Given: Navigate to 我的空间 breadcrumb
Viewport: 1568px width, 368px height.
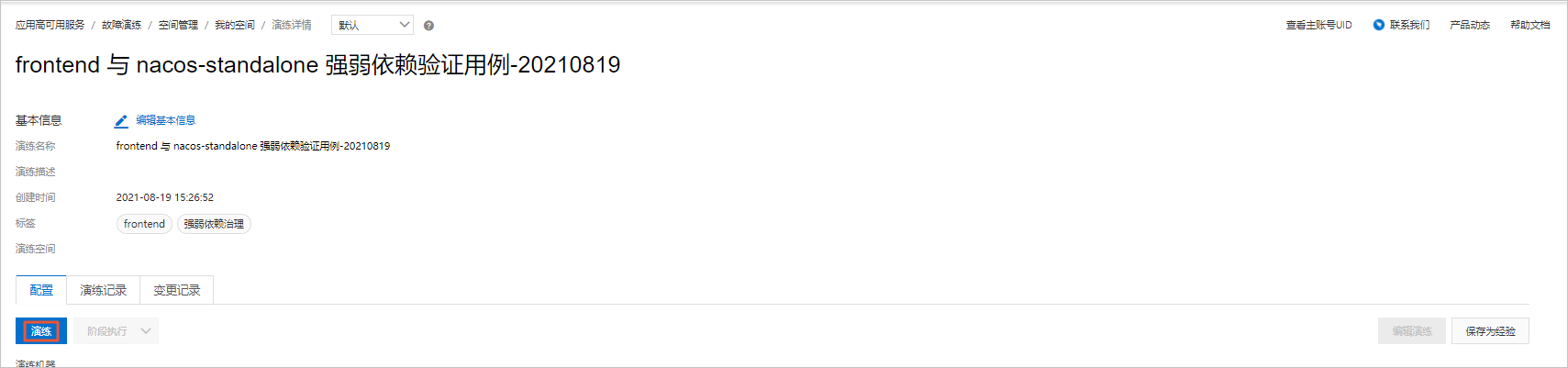Looking at the screenshot, I should coord(235,25).
